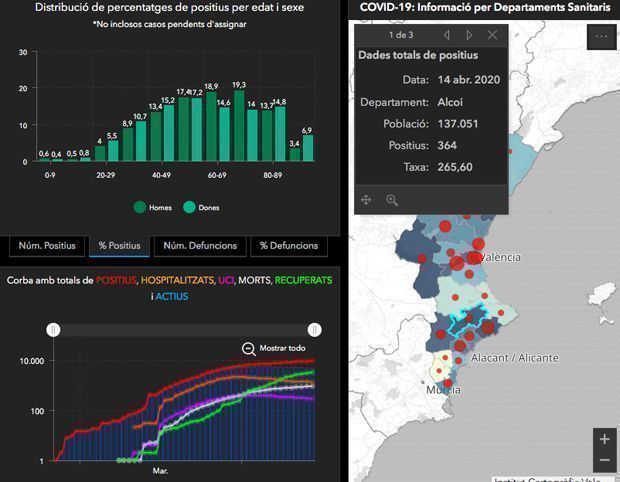This screenshot has height=482, width=620.
Task: Click the Mostrar todo text link
Action: pyautogui.click(x=282, y=348)
